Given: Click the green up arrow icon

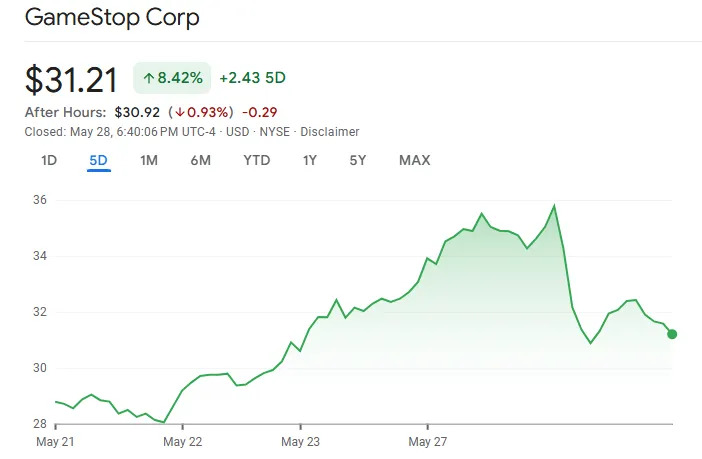Looking at the screenshot, I should tap(148, 78).
